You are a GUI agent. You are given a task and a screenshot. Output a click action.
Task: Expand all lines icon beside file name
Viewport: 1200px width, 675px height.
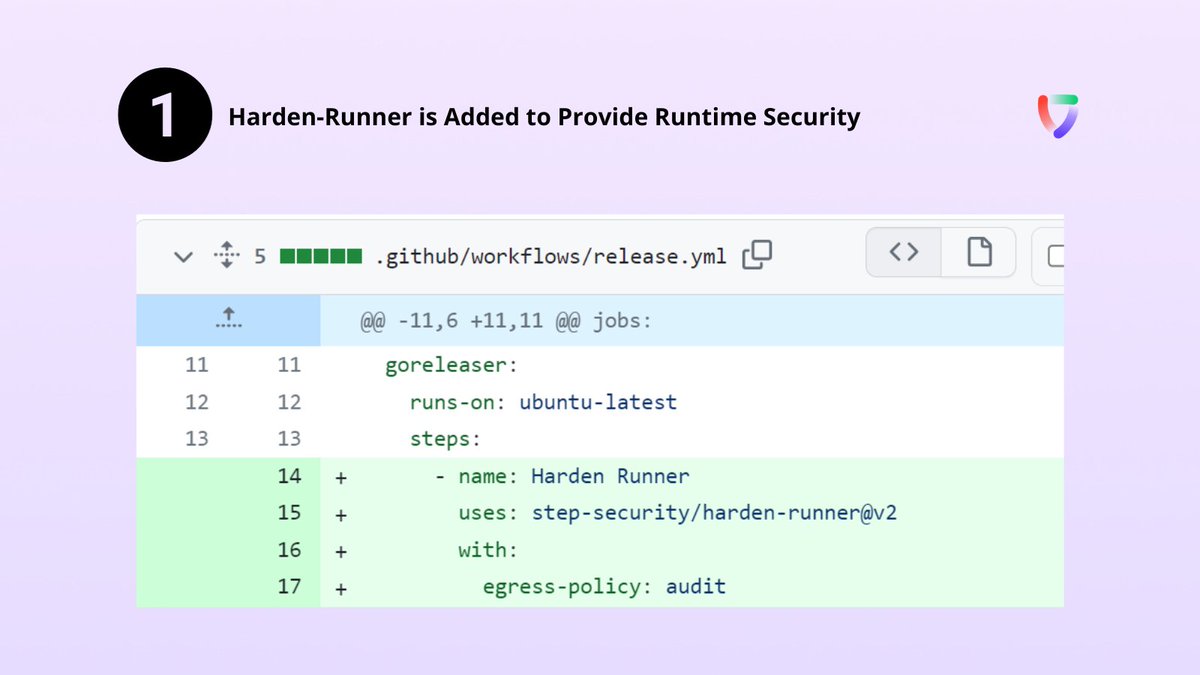(225, 256)
